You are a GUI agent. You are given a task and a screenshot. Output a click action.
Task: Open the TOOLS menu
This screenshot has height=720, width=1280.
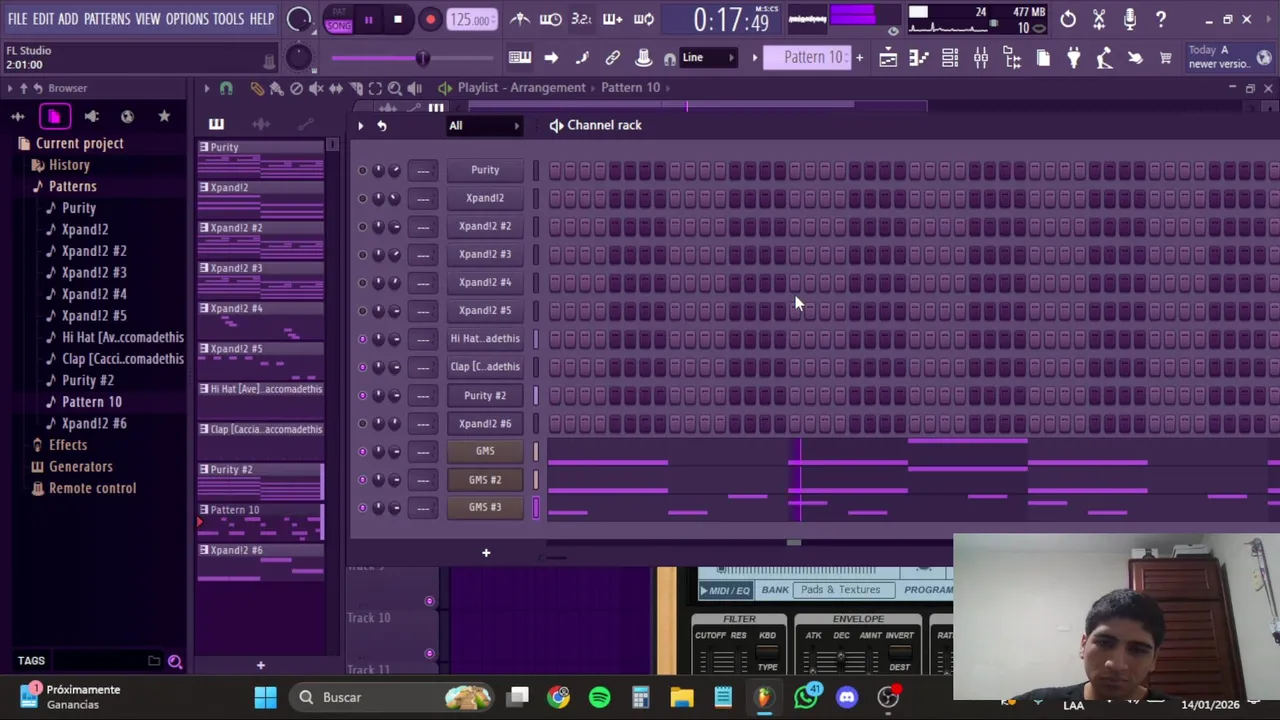coord(228,19)
